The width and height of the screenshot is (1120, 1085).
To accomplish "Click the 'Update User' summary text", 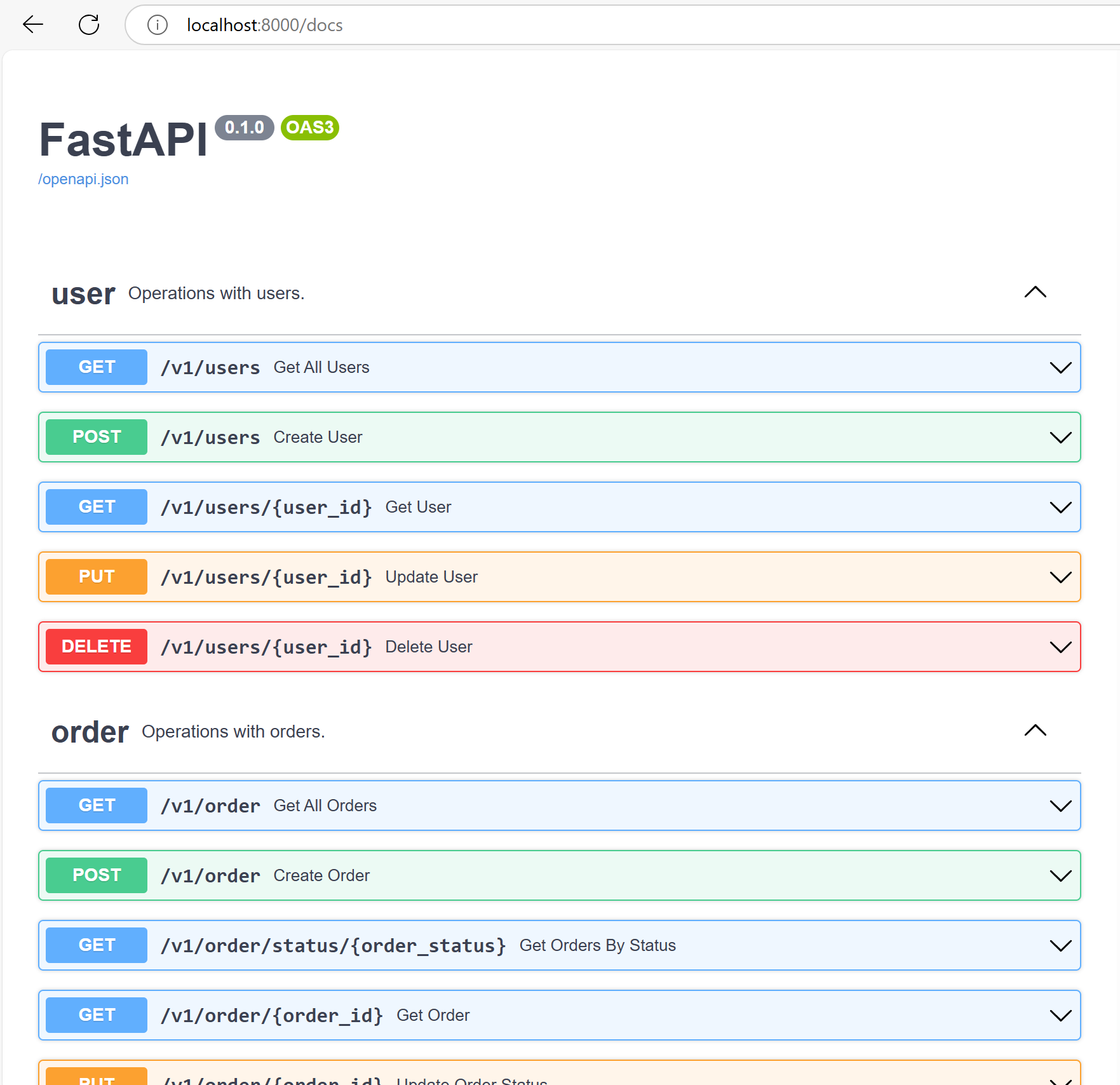I will pos(431,577).
